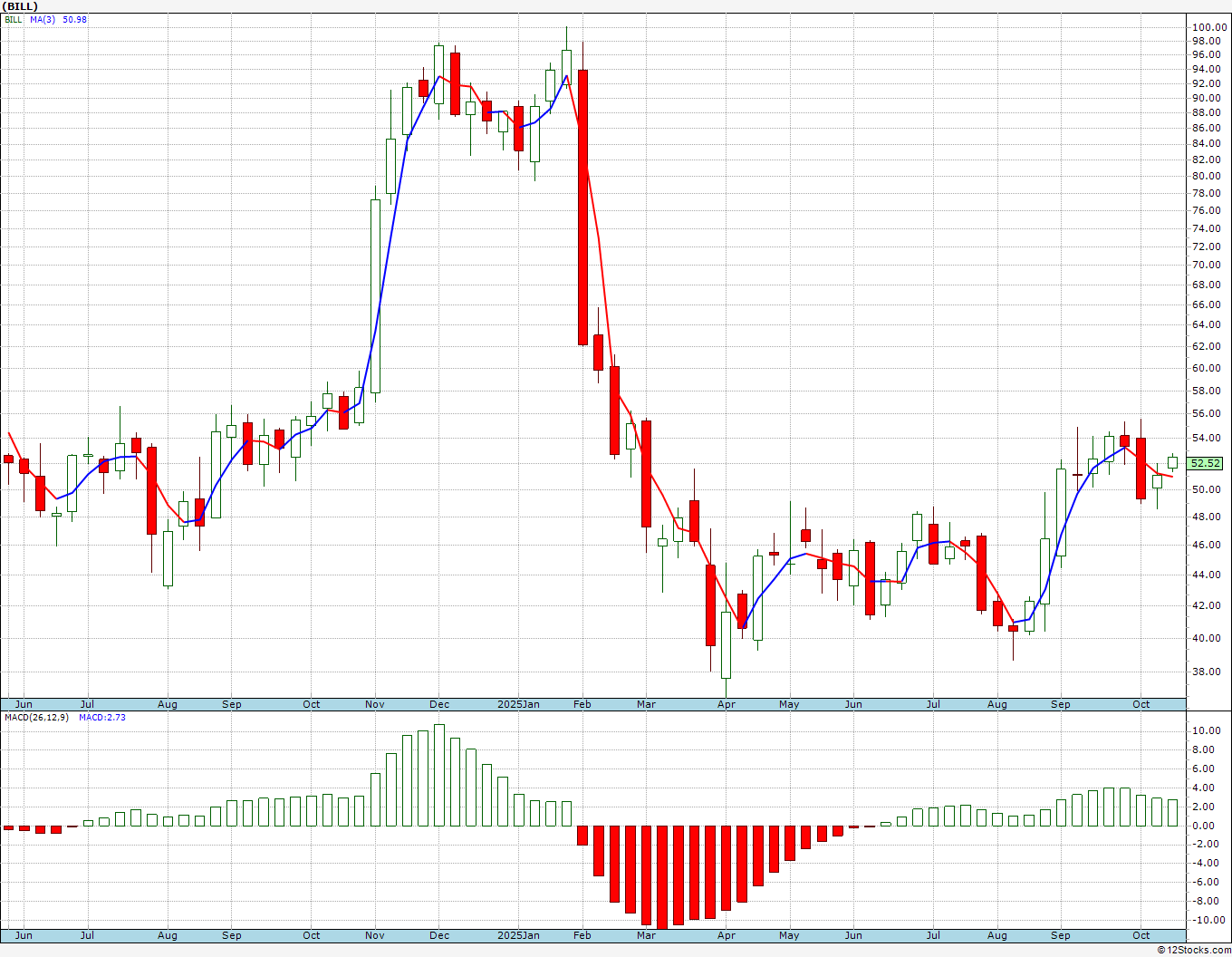Screen dimensions: 1232x957
Task: Select Dec on the price chart time axis
Action: tap(439, 704)
